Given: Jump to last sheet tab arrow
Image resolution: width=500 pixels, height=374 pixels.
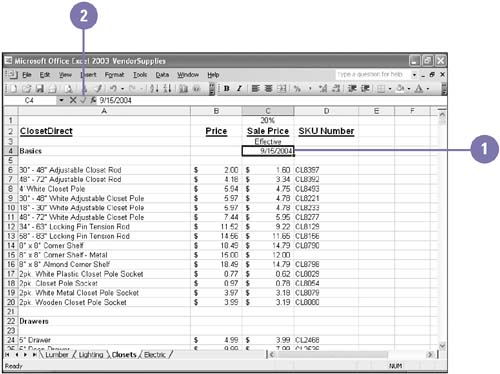Looking at the screenshot, I should point(34,355).
